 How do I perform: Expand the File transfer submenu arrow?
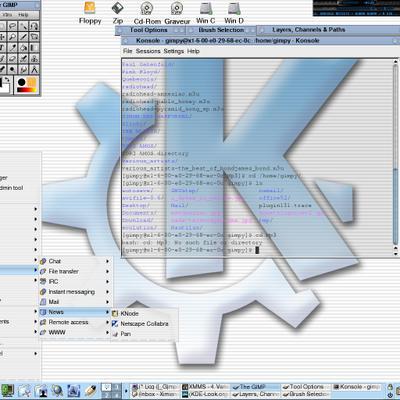pyautogui.click(x=107, y=271)
